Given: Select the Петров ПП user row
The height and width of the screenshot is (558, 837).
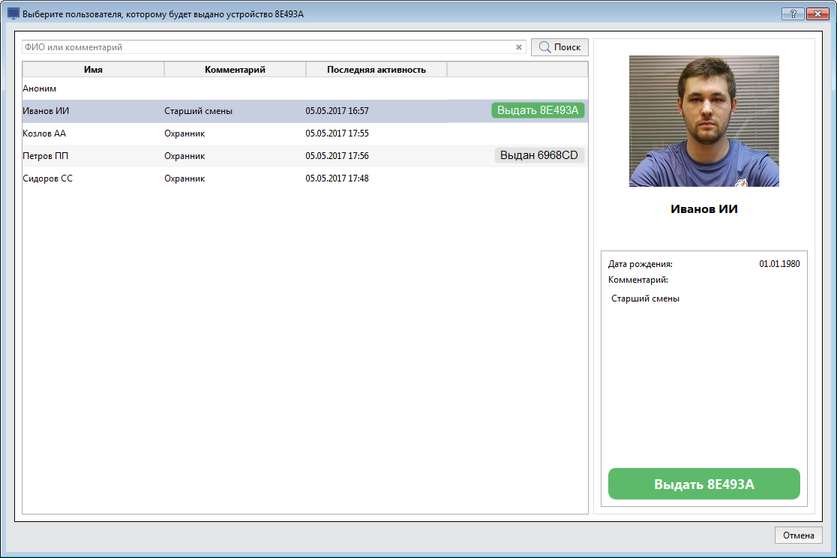Looking at the screenshot, I should pos(200,156).
